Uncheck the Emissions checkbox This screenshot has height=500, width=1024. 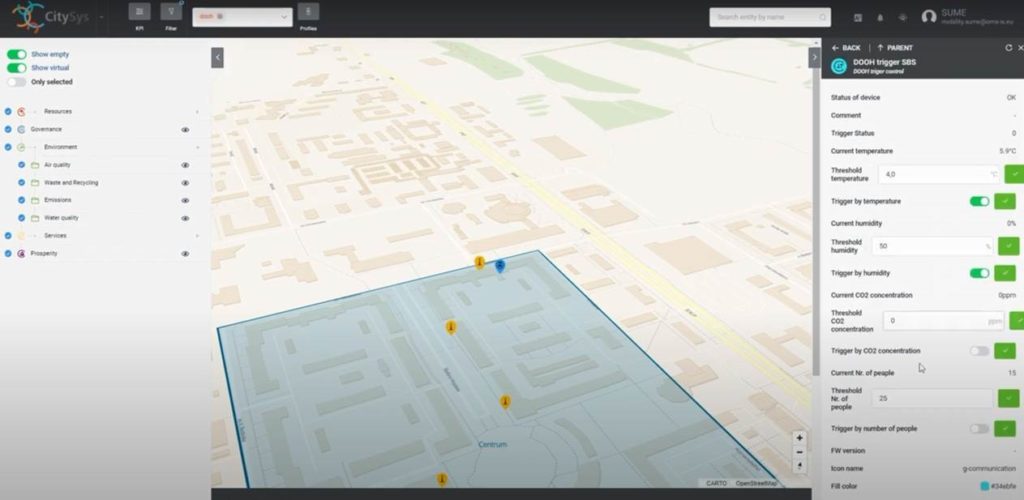(x=22, y=200)
